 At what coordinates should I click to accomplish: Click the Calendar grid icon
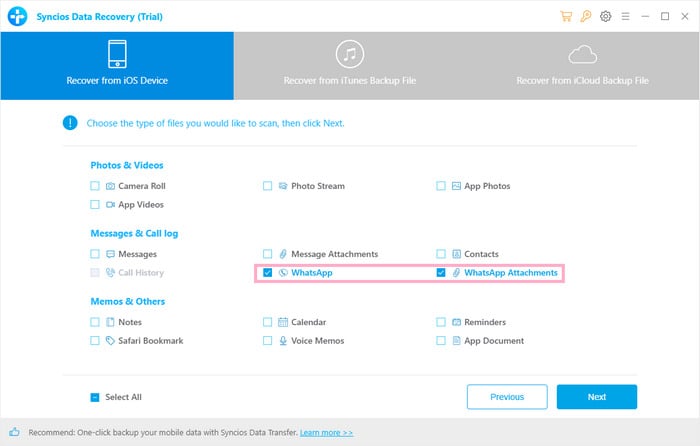[x=283, y=322]
